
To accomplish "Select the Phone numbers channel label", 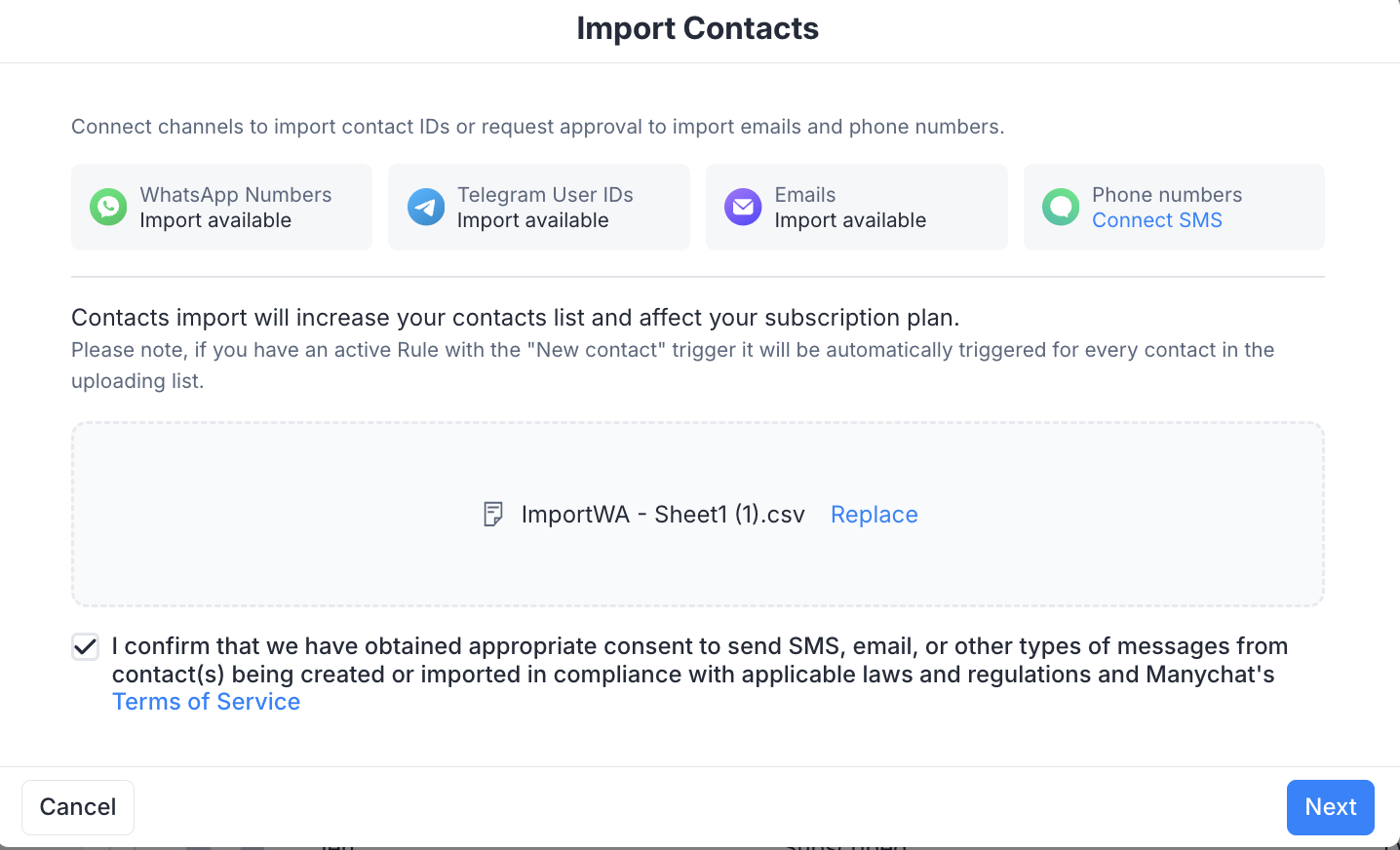I will (x=1166, y=195).
